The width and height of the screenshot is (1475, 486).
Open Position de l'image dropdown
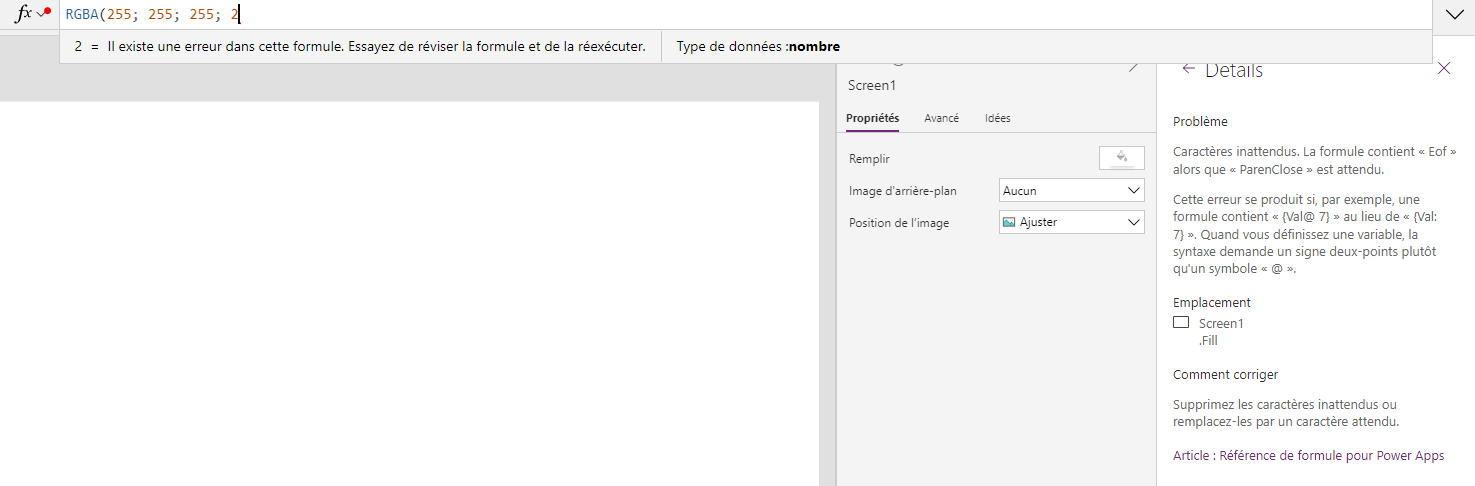tap(1072, 222)
